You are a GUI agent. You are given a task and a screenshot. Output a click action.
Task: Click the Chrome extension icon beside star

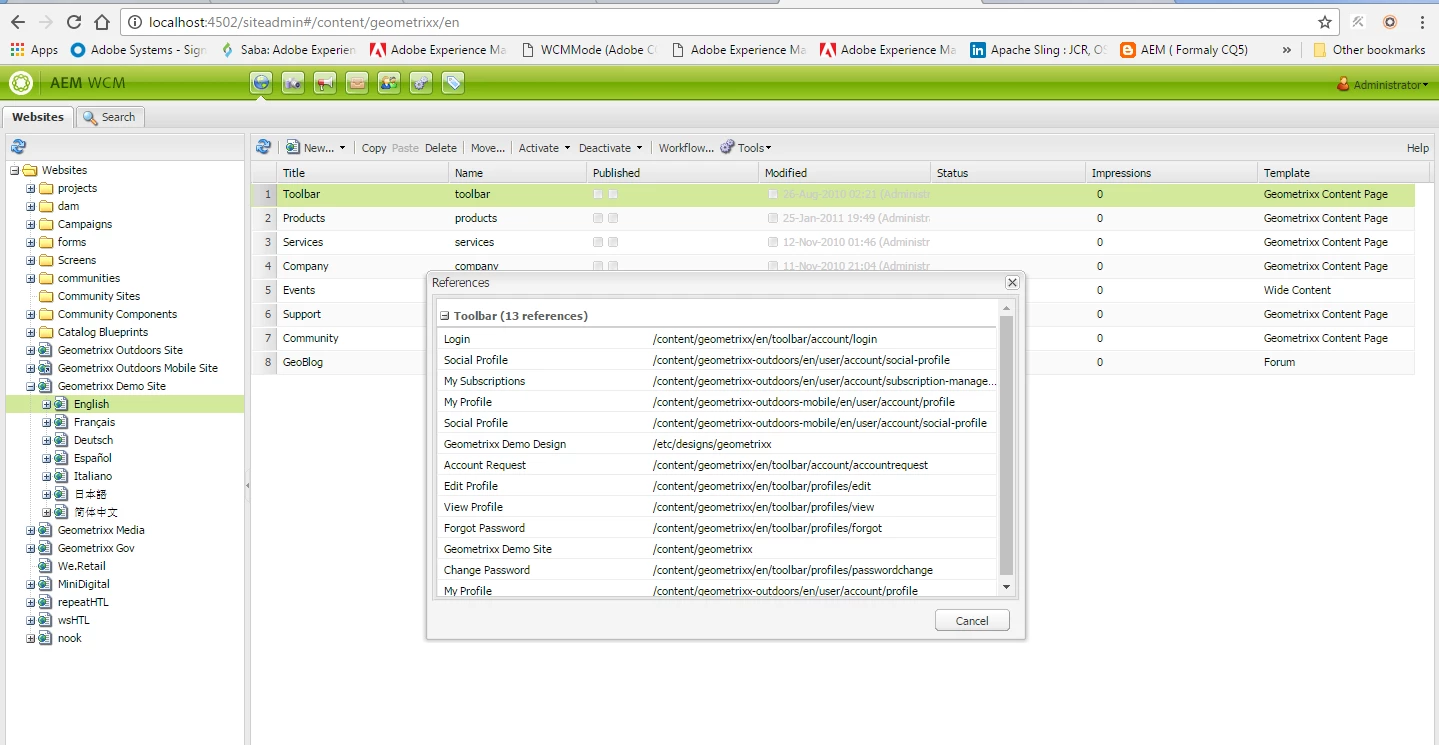pyautogui.click(x=1359, y=22)
